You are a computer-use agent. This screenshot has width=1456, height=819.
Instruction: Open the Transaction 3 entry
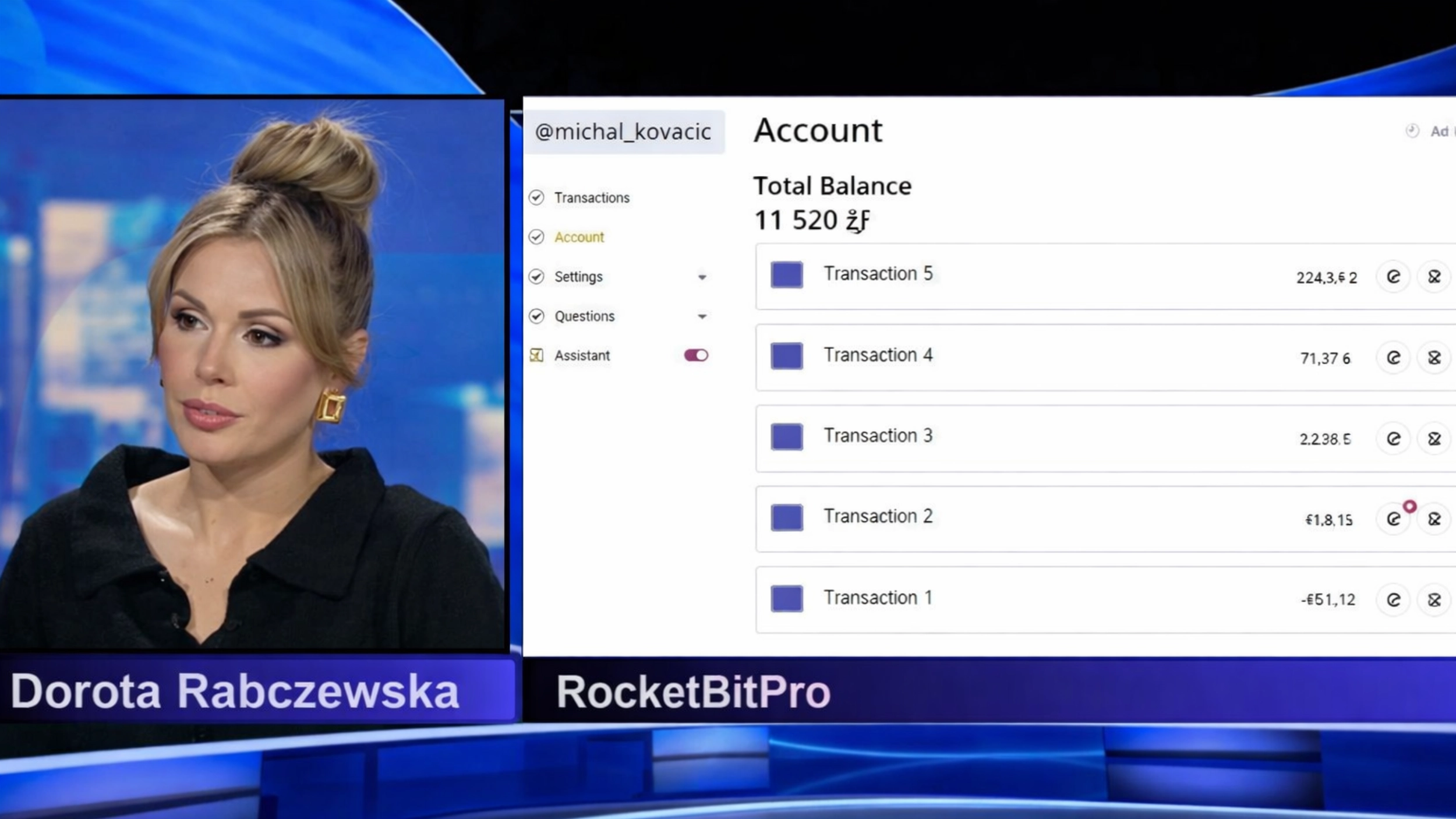coord(1105,439)
